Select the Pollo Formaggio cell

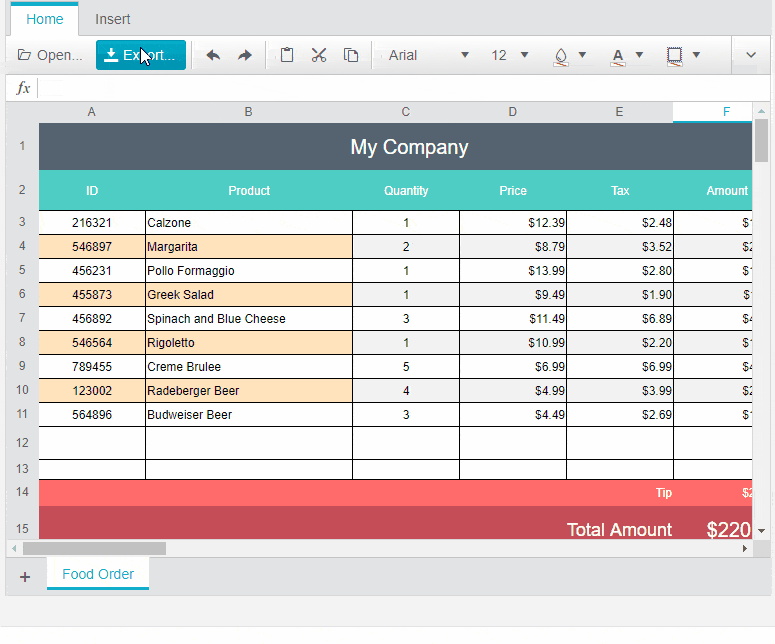click(x=249, y=271)
